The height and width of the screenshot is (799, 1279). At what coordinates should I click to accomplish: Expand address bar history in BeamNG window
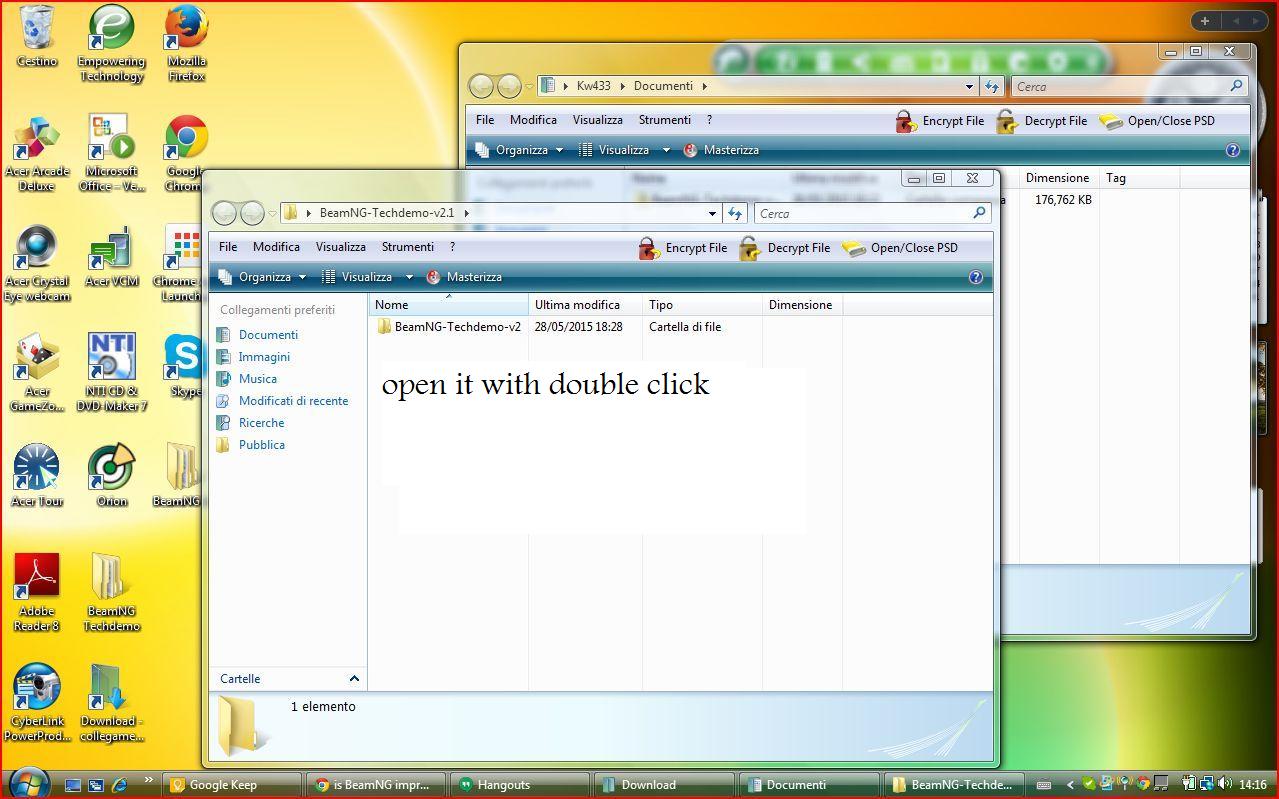click(x=712, y=213)
